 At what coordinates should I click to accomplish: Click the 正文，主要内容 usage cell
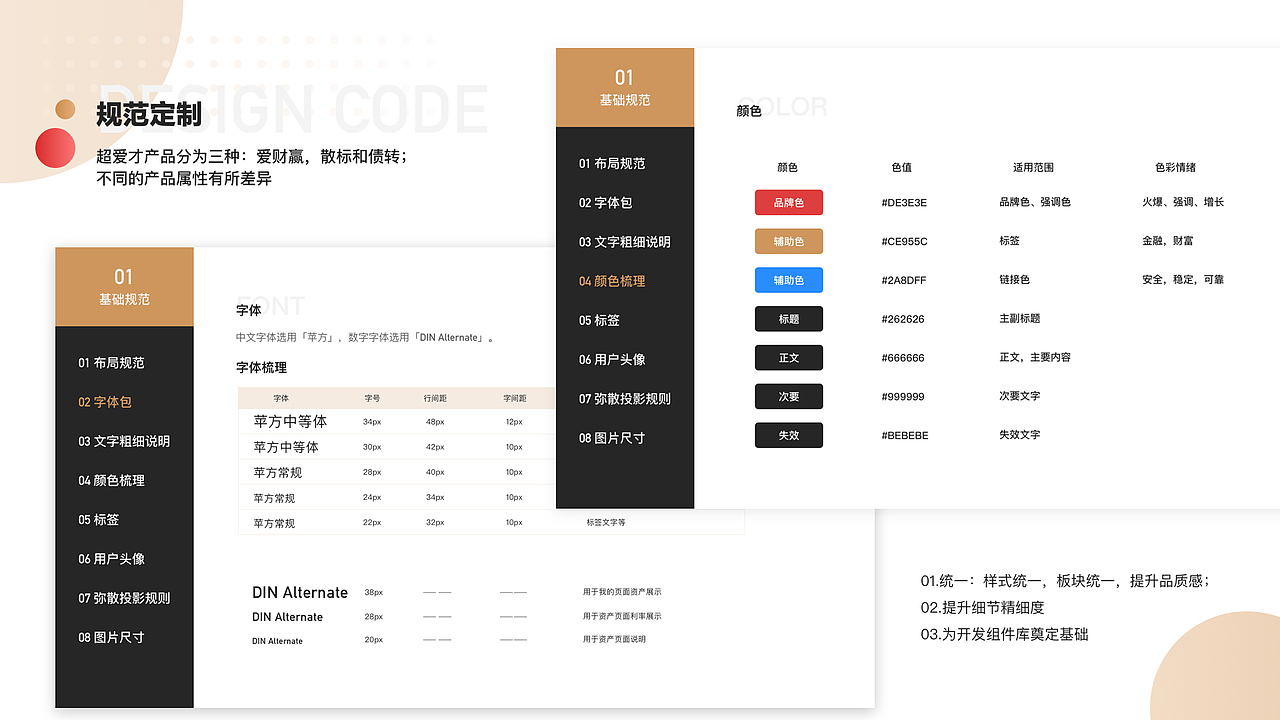(x=1034, y=357)
